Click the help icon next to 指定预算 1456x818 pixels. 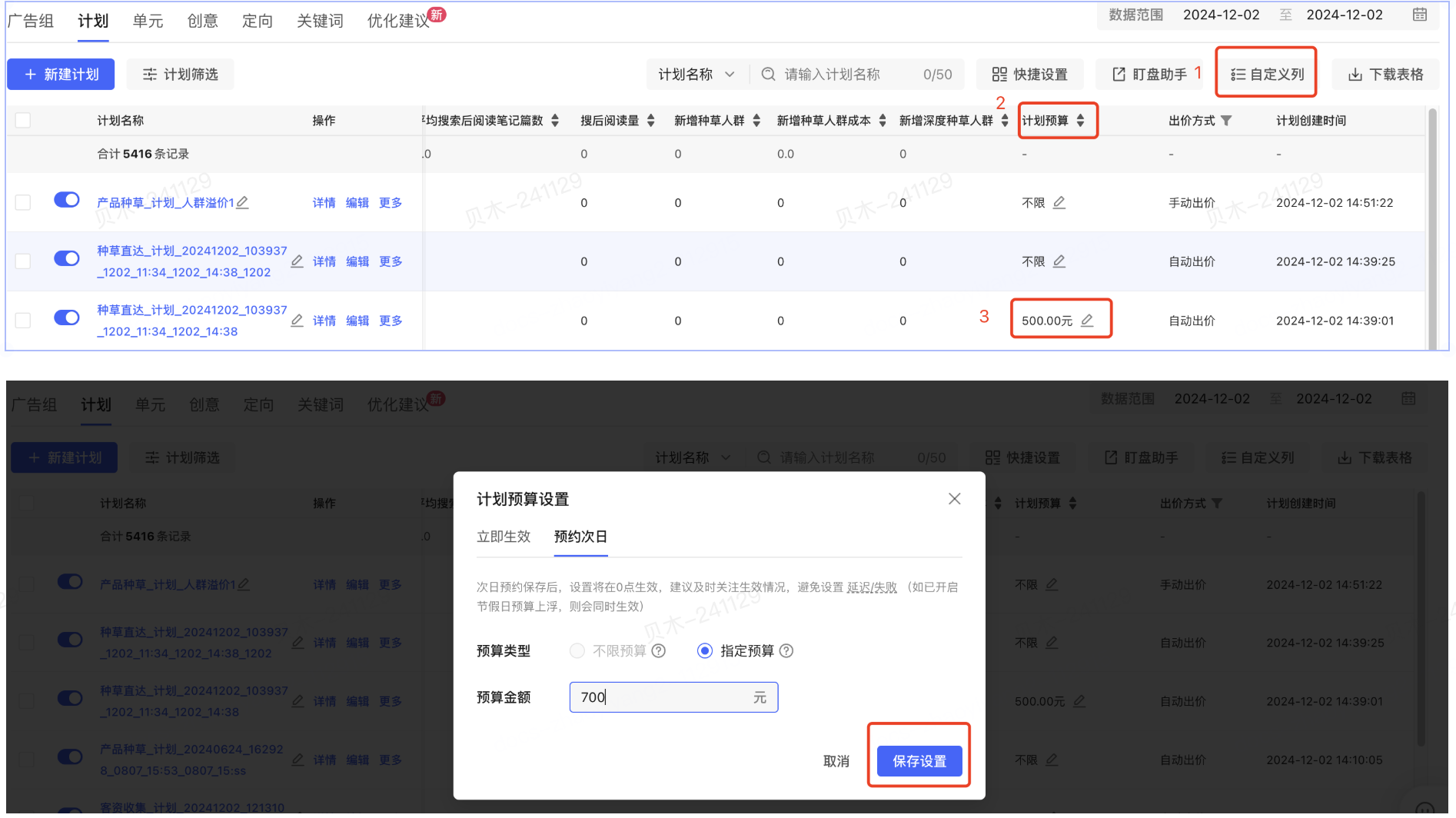click(x=786, y=651)
